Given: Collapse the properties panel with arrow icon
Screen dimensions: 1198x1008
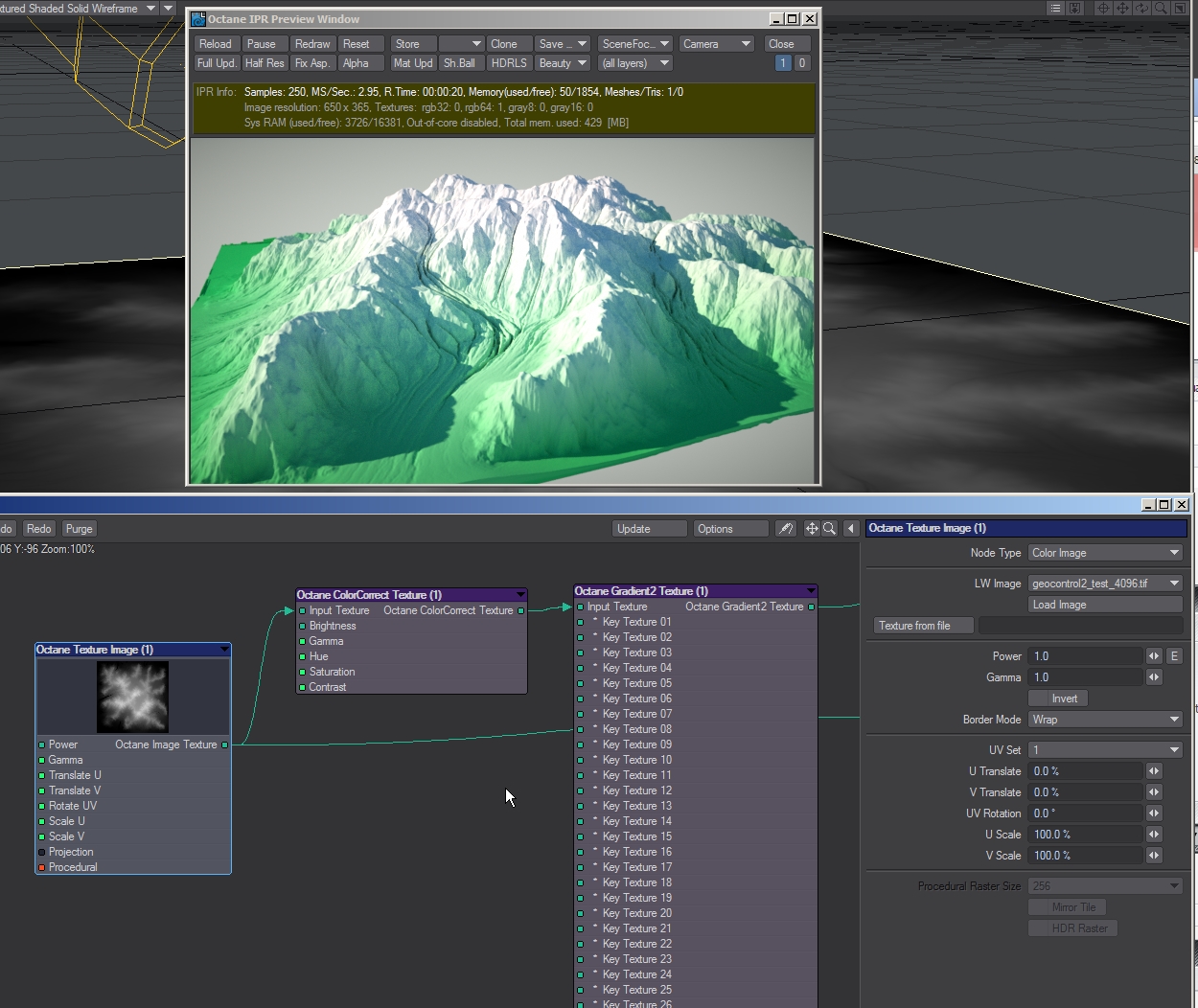Looking at the screenshot, I should coord(851,529).
